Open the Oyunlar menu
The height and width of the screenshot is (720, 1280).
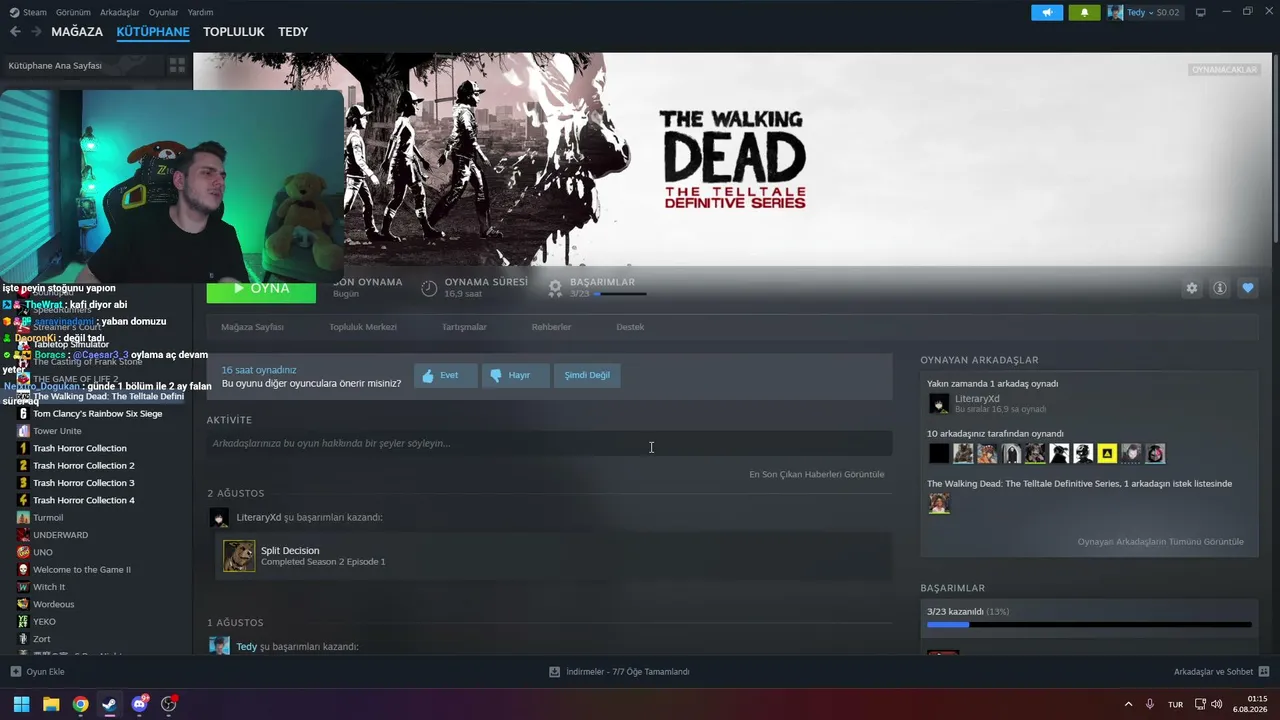click(163, 12)
